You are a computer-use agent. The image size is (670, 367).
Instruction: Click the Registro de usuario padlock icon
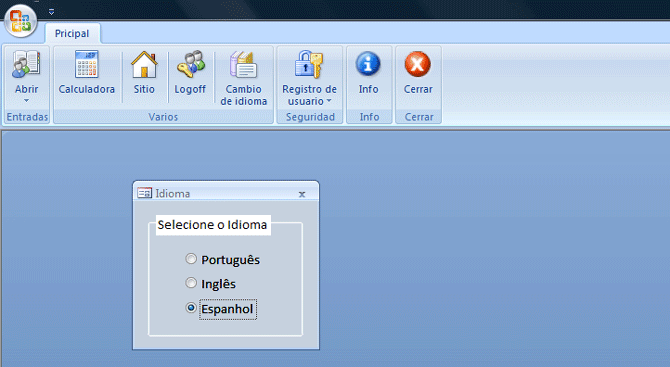coord(309,64)
